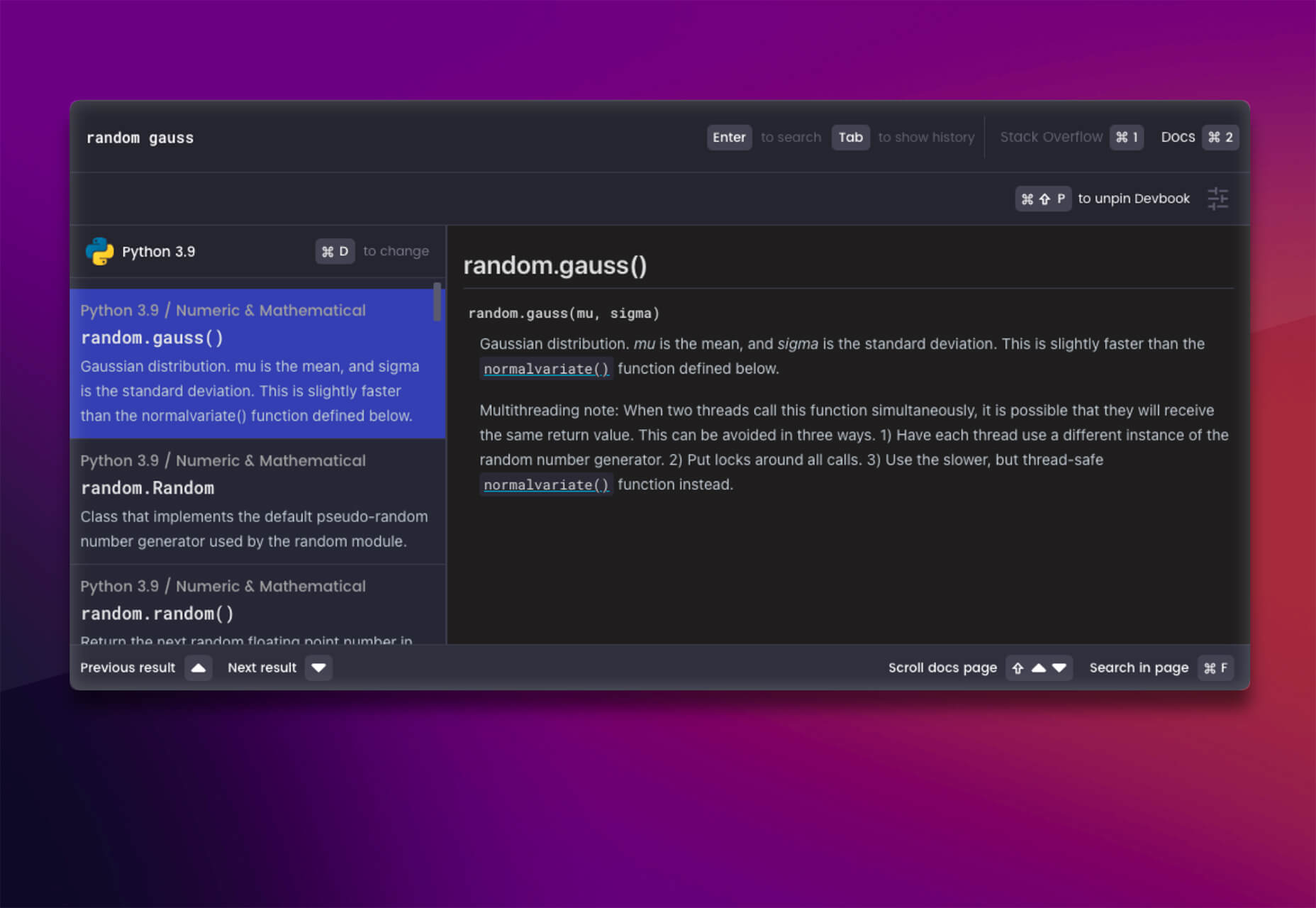Click the Next result down arrow

click(x=318, y=668)
